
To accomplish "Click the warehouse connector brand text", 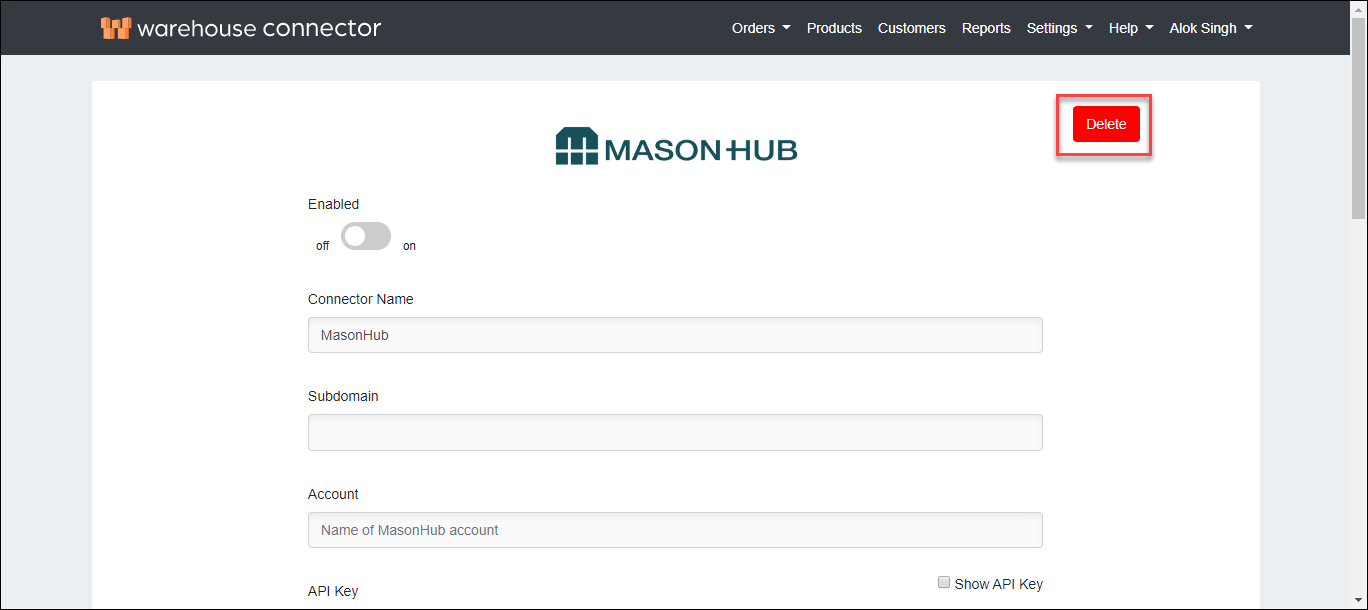I will 259,28.
